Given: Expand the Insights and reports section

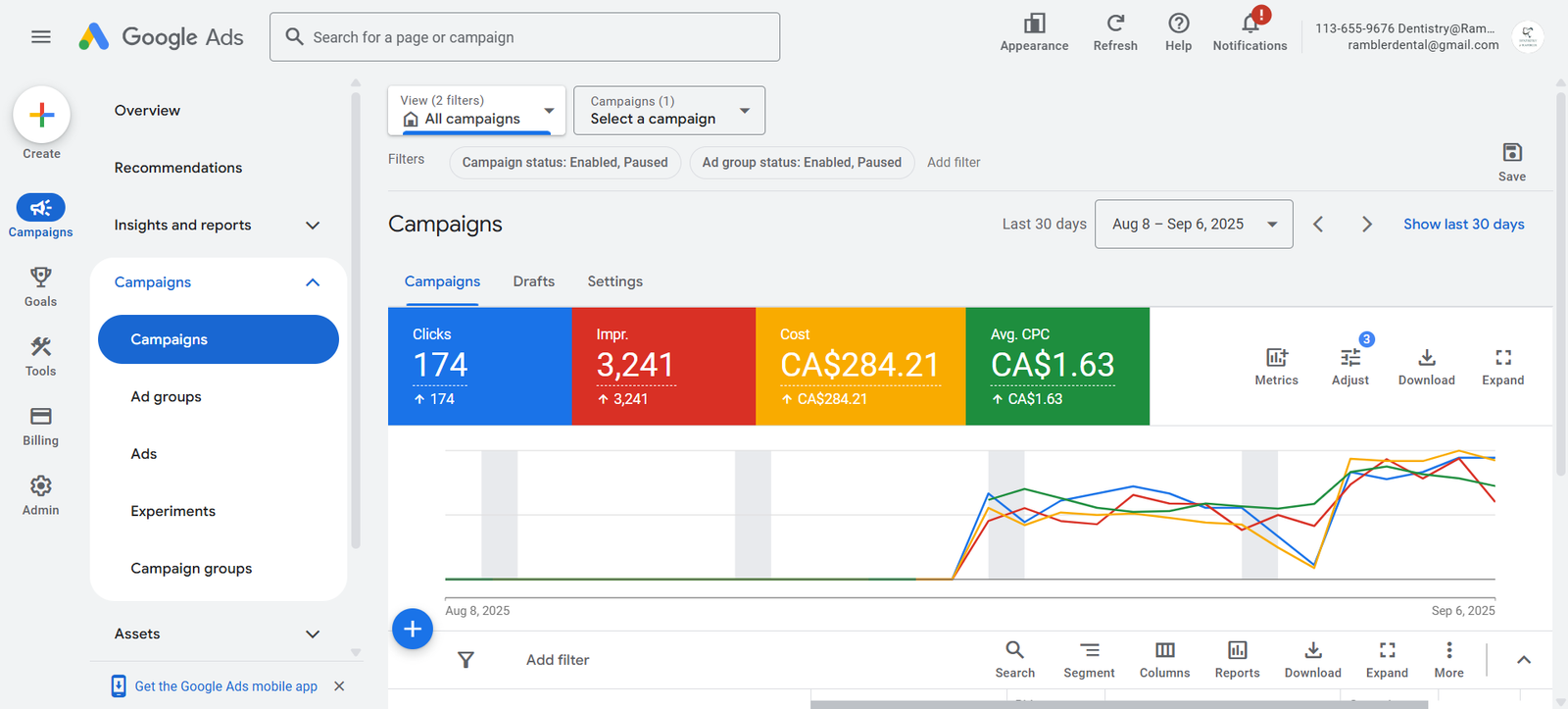Looking at the screenshot, I should tap(313, 226).
